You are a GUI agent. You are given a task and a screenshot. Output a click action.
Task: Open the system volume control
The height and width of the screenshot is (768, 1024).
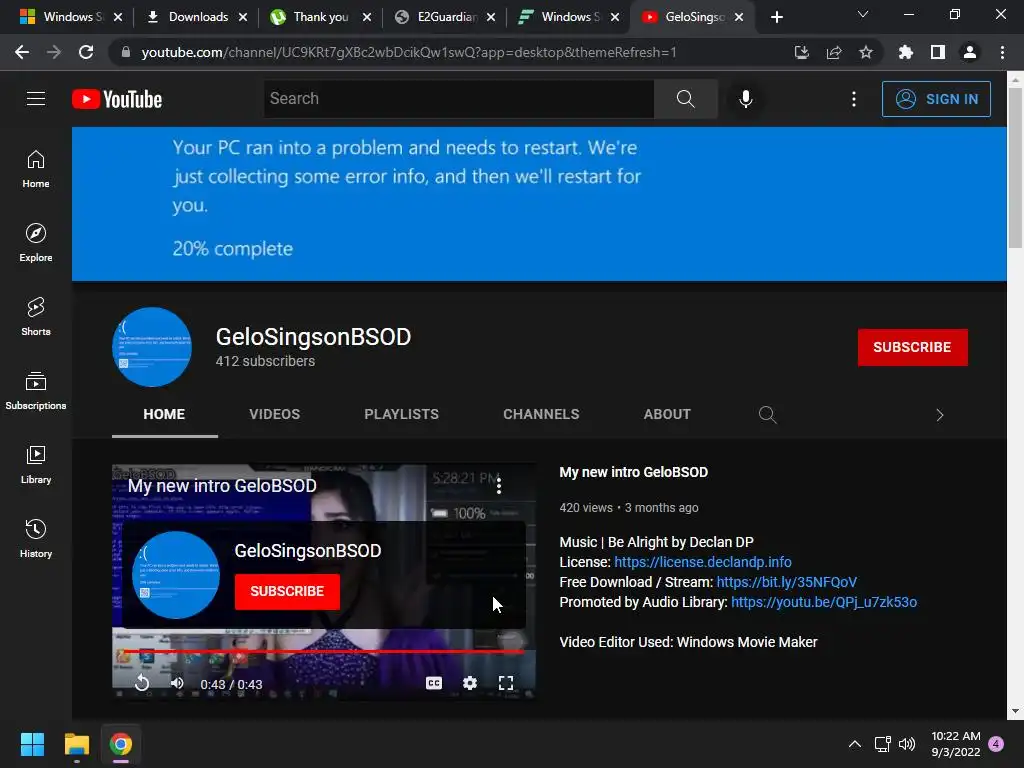click(x=907, y=744)
